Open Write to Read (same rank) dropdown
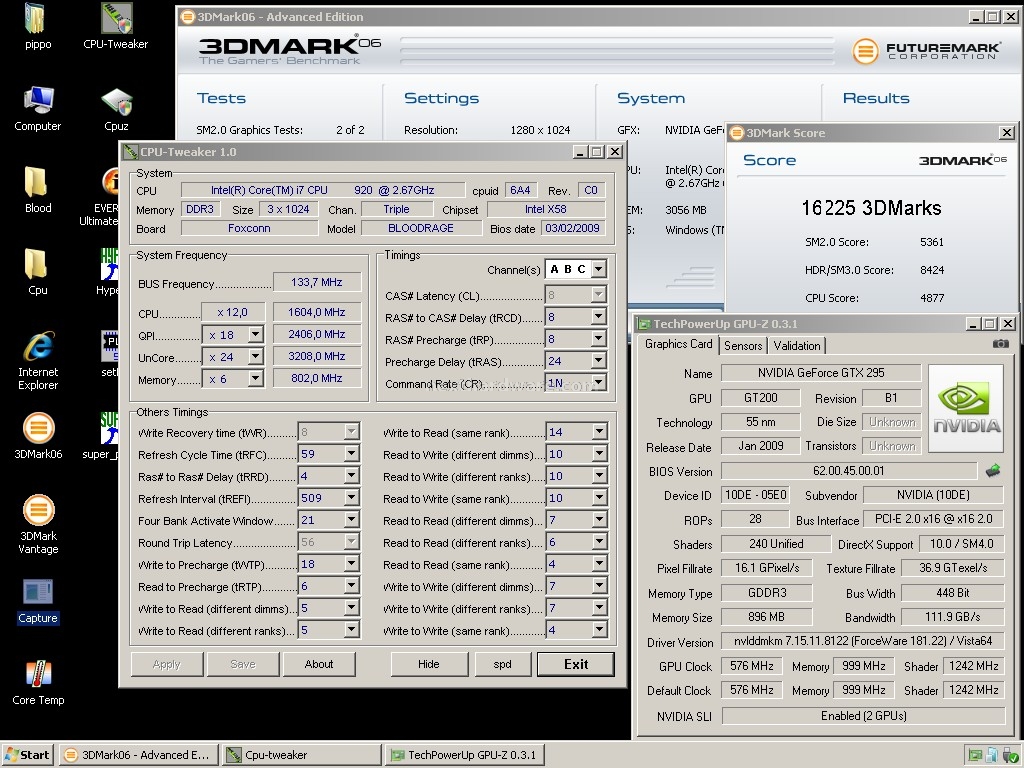 click(599, 432)
